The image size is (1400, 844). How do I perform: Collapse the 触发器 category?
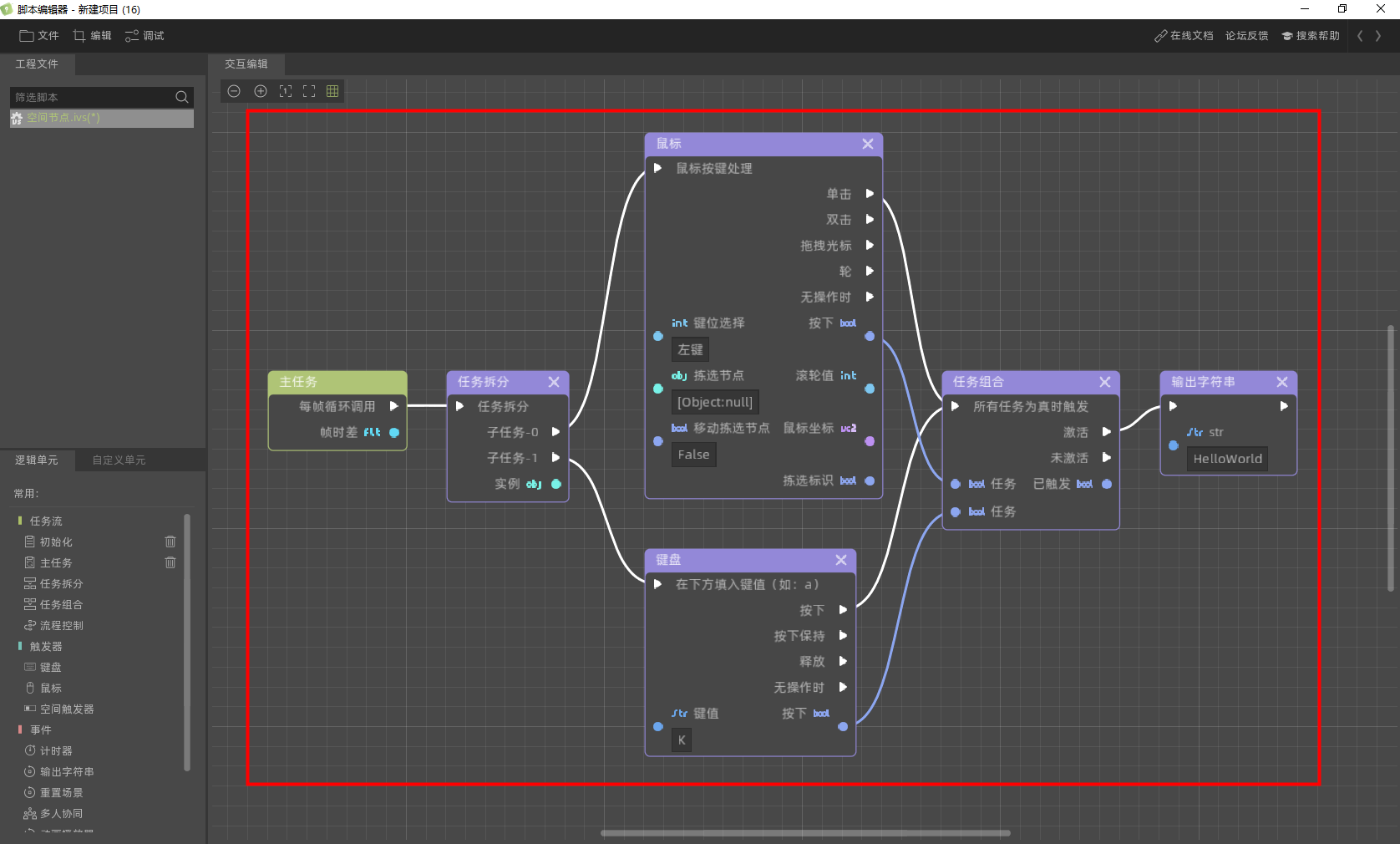tap(39, 646)
